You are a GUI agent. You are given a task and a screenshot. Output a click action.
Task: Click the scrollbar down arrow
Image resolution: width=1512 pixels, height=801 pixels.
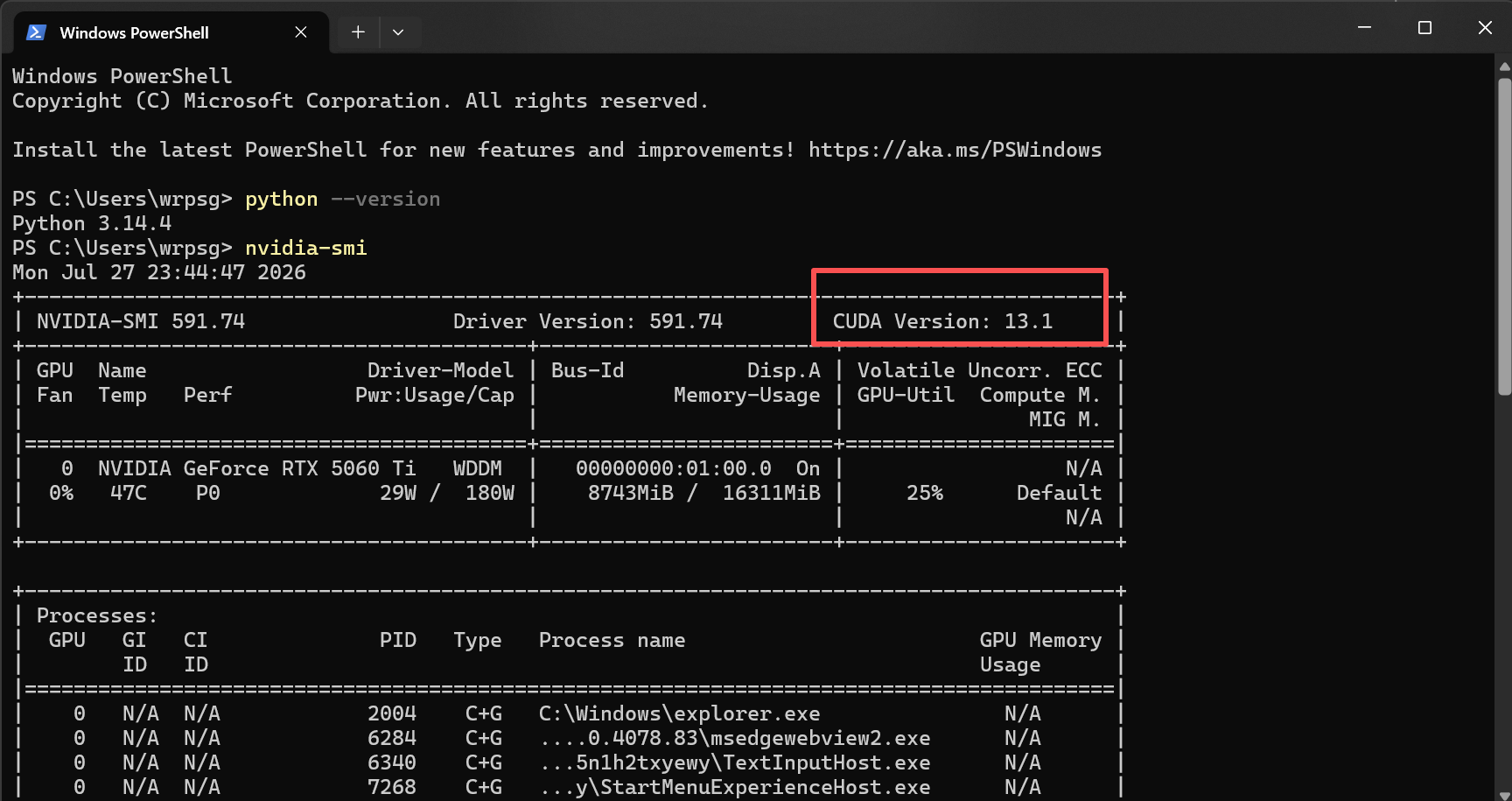[x=1504, y=794]
